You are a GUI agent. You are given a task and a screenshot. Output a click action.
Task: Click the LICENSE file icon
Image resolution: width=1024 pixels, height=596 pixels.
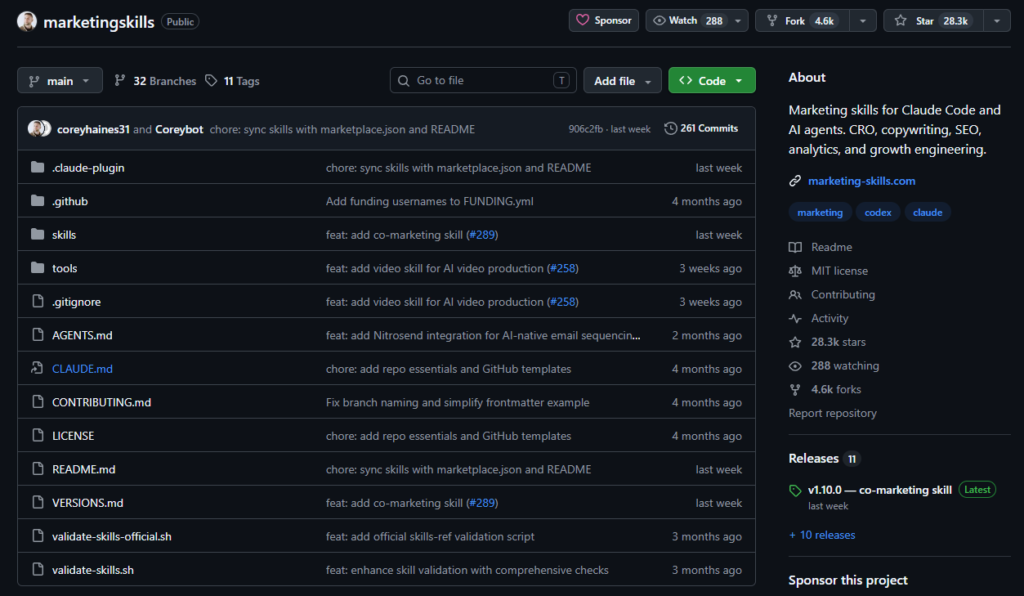[x=38, y=435]
